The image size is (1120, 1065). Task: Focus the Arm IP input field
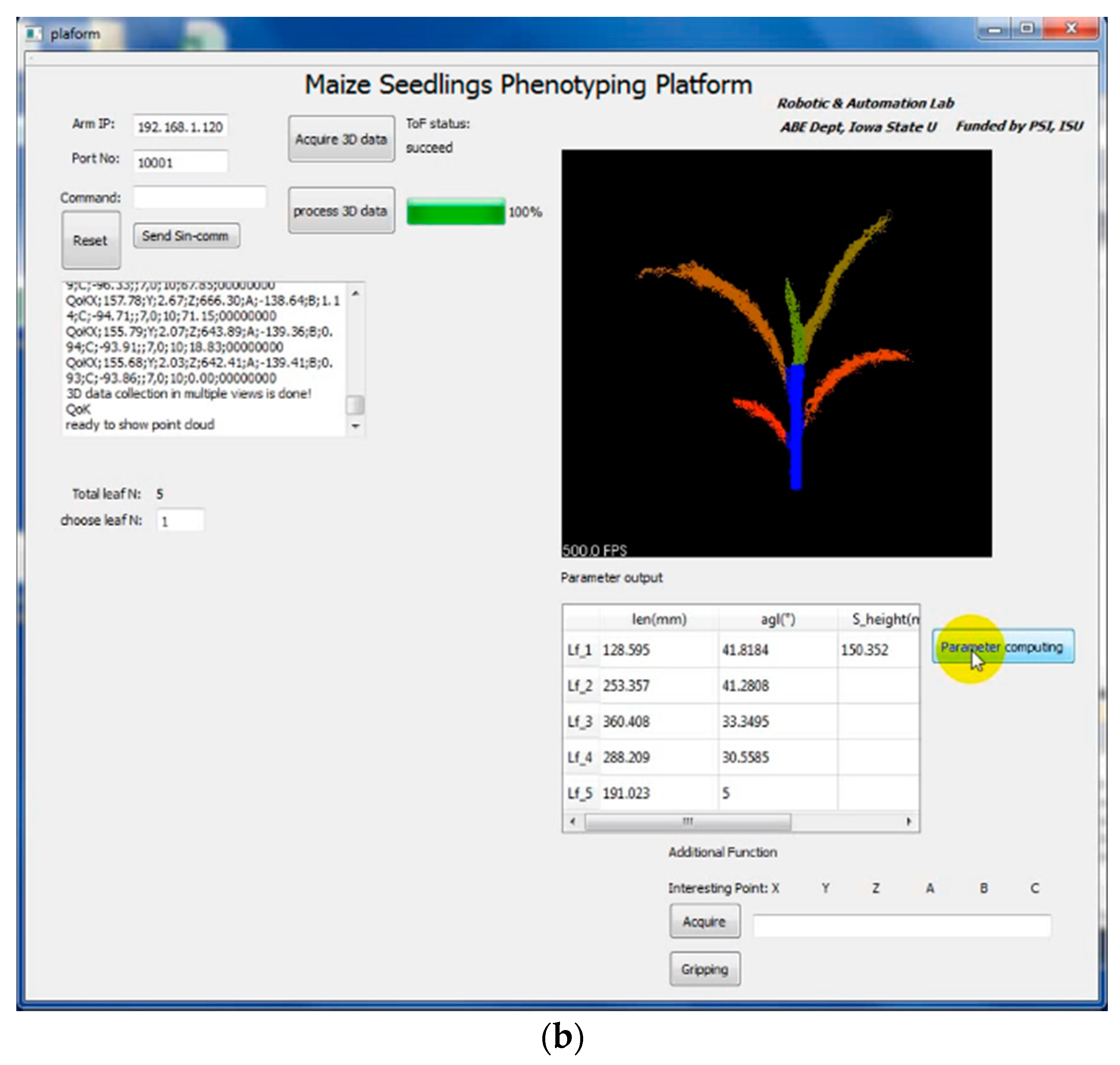pyautogui.click(x=180, y=127)
